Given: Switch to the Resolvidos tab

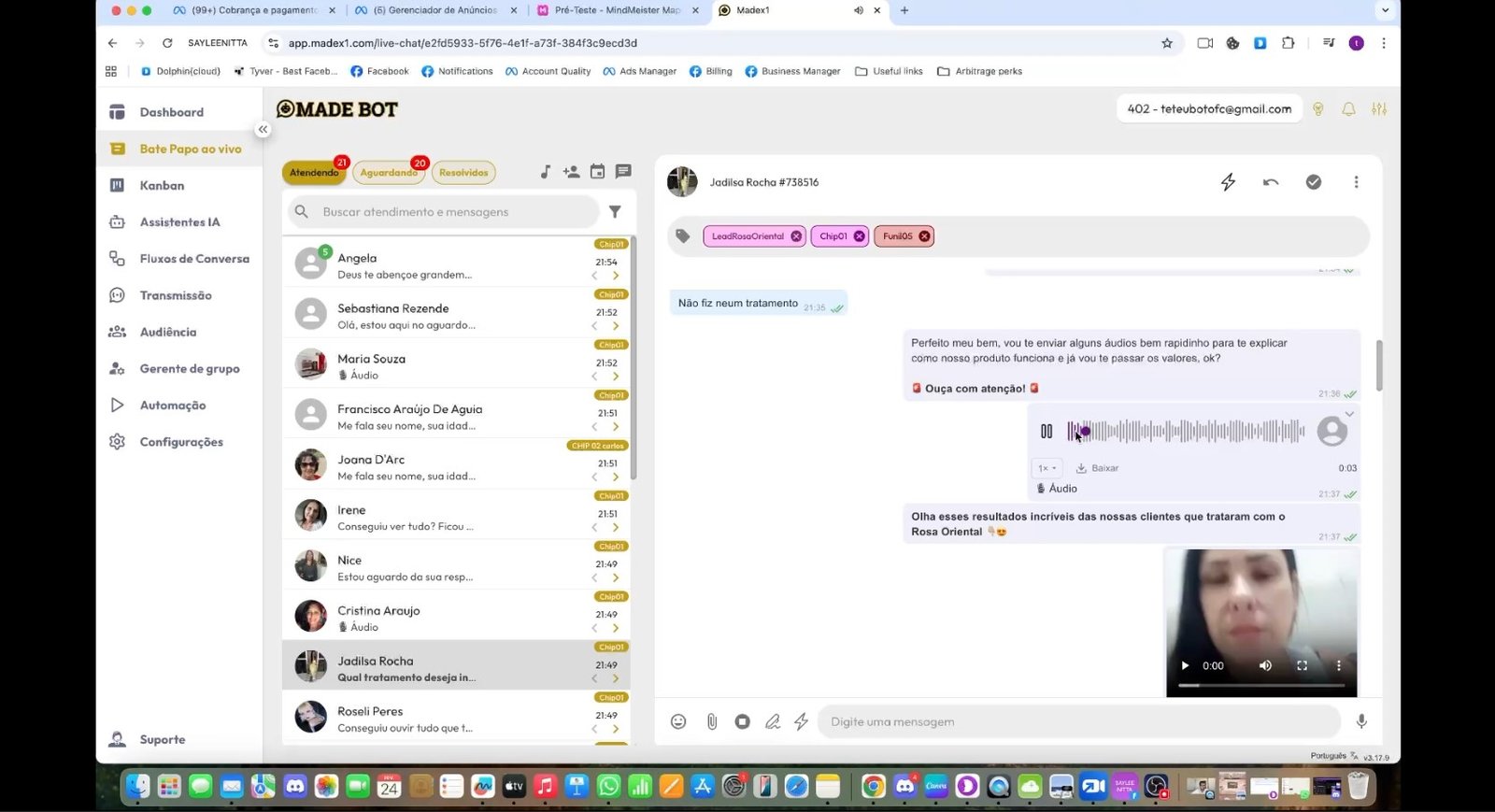Looking at the screenshot, I should (x=463, y=173).
